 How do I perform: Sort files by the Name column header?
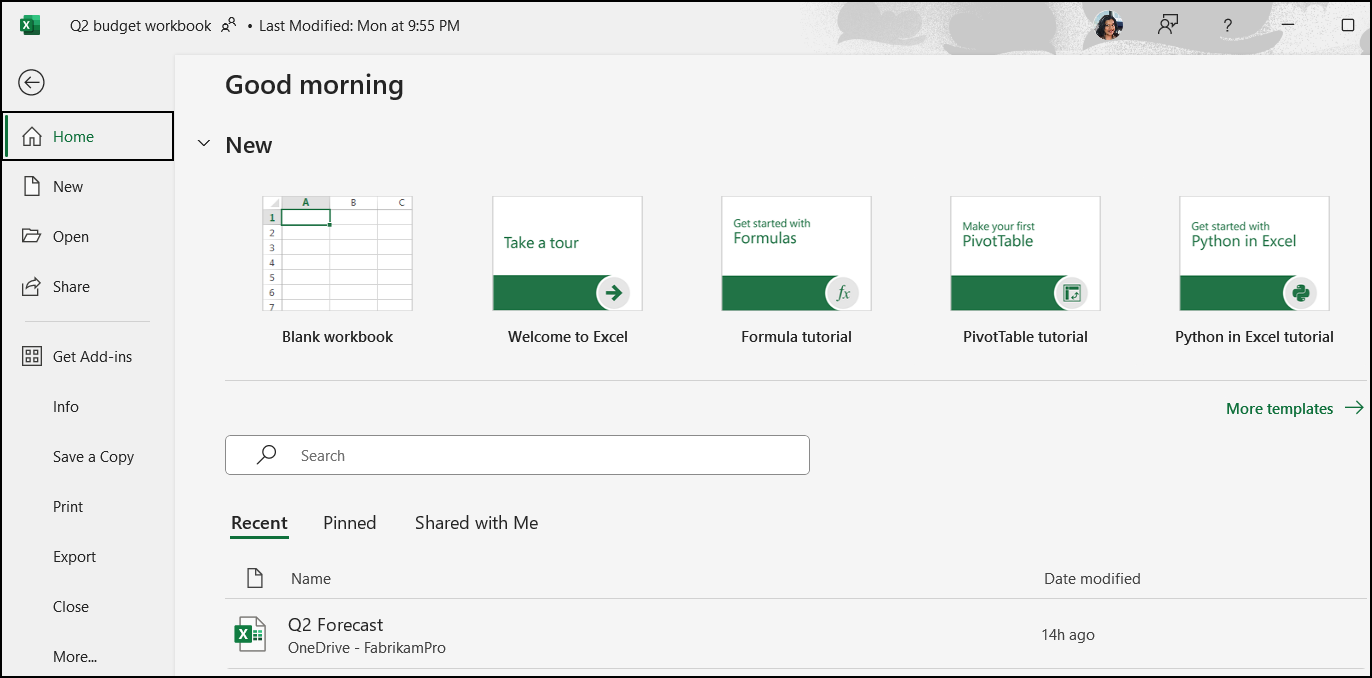[x=310, y=578]
